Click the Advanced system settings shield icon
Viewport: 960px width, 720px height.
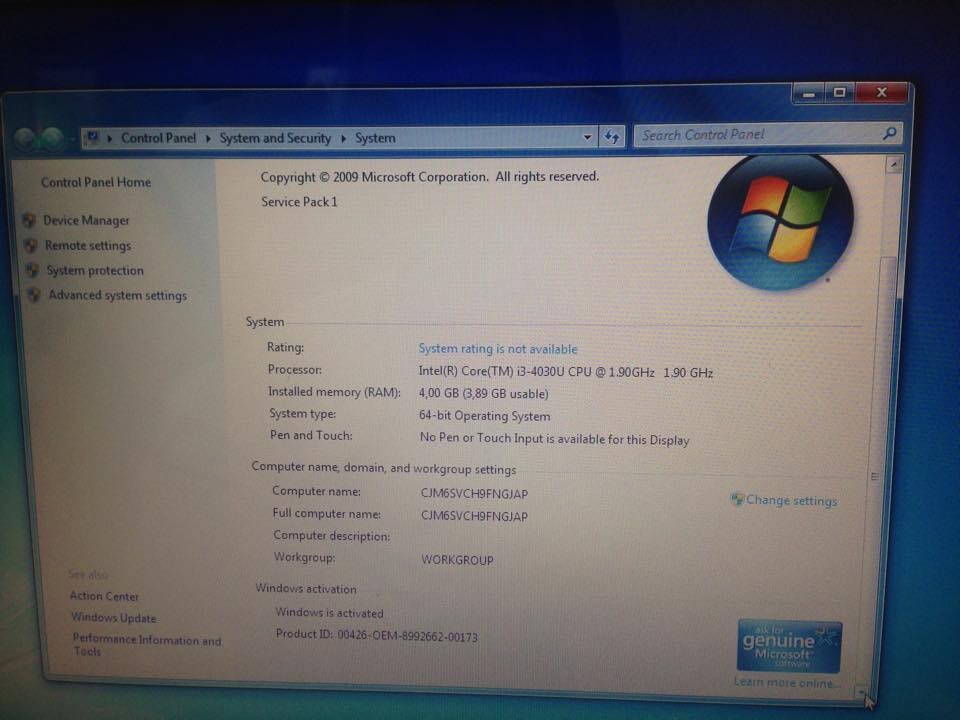pyautogui.click(x=34, y=295)
